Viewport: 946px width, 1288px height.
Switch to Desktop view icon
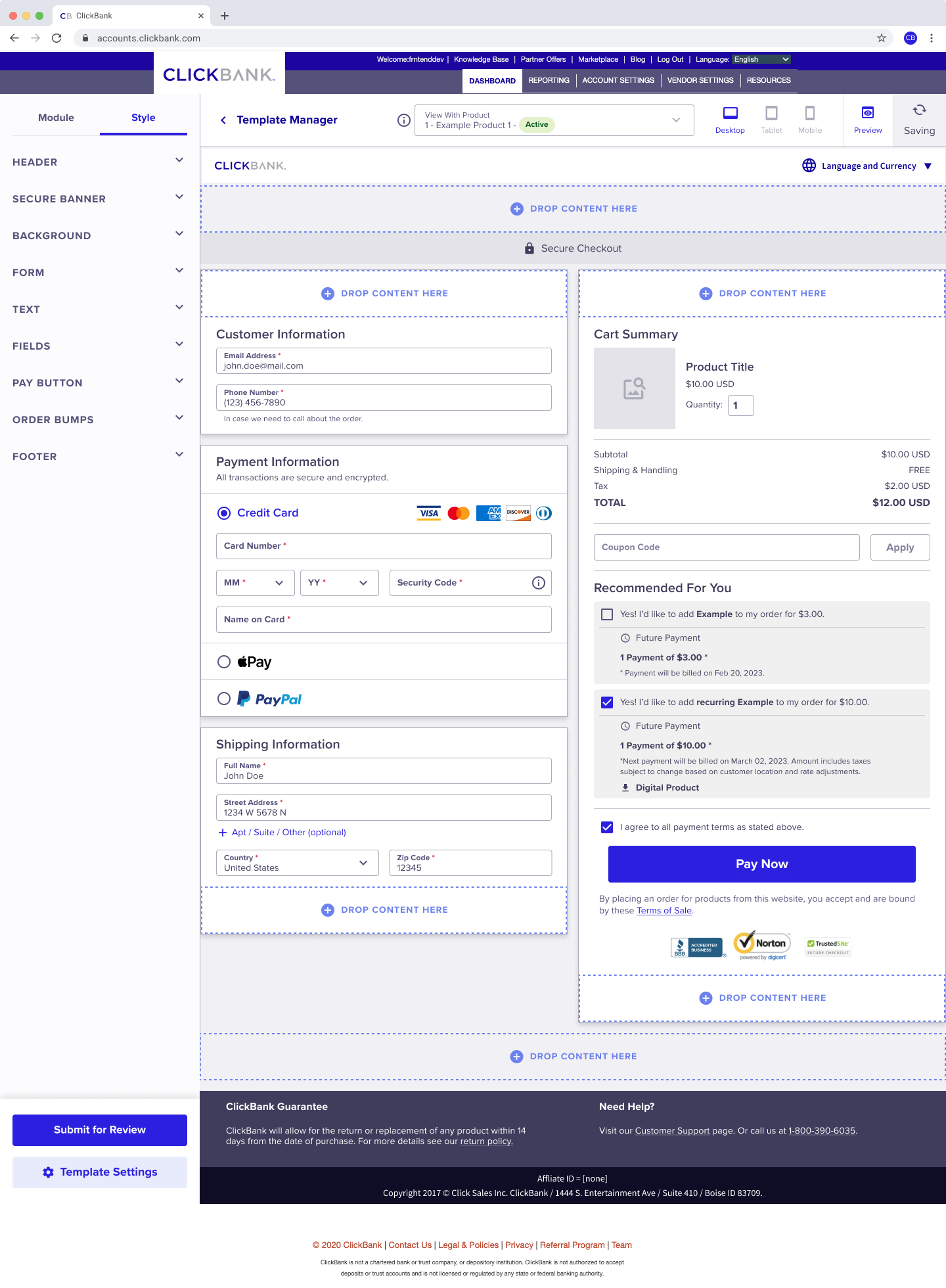click(x=730, y=113)
